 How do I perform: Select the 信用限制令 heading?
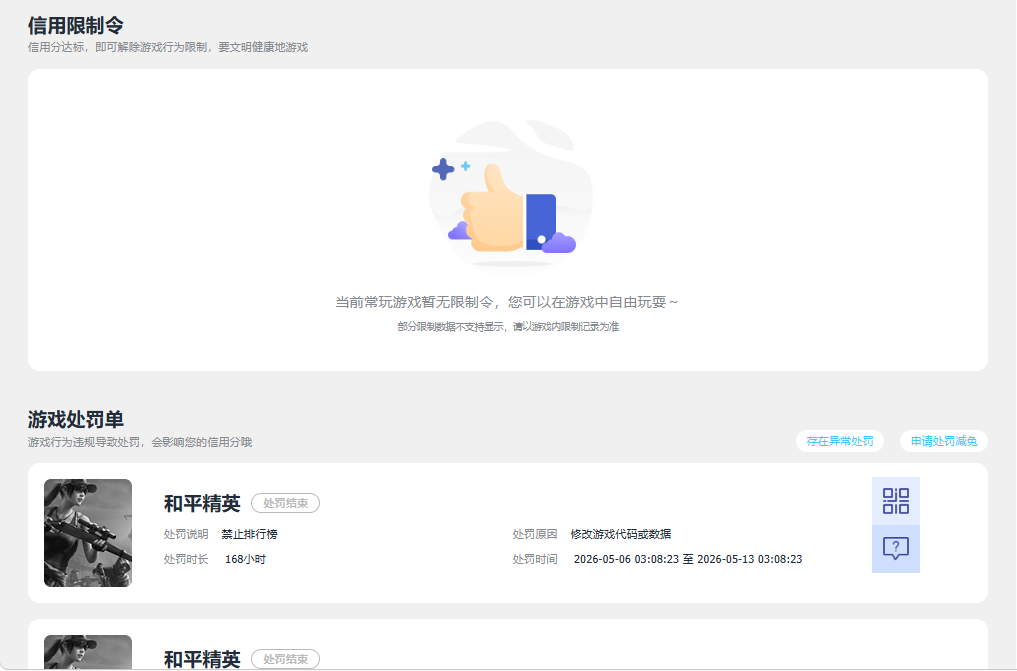pos(76,25)
